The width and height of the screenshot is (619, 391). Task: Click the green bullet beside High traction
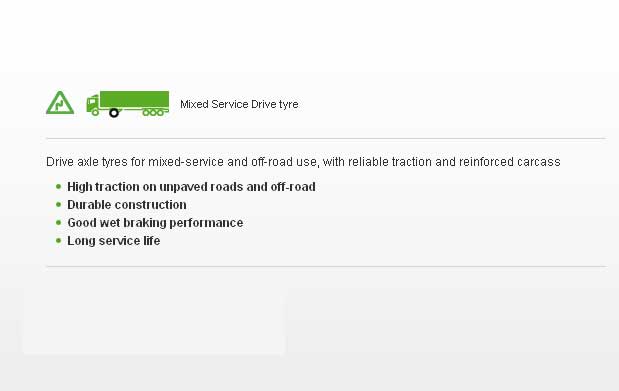[59, 186]
